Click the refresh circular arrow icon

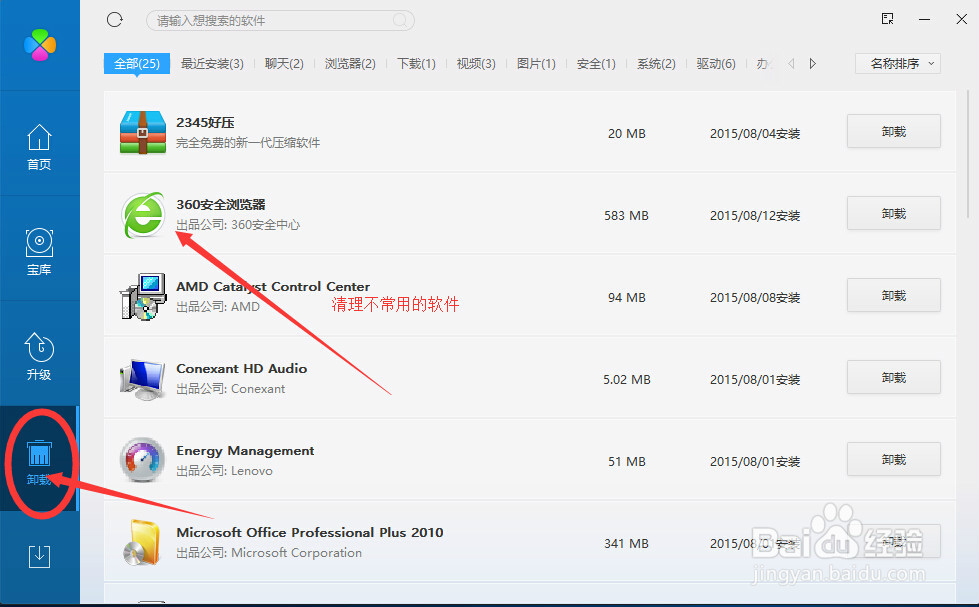point(115,20)
